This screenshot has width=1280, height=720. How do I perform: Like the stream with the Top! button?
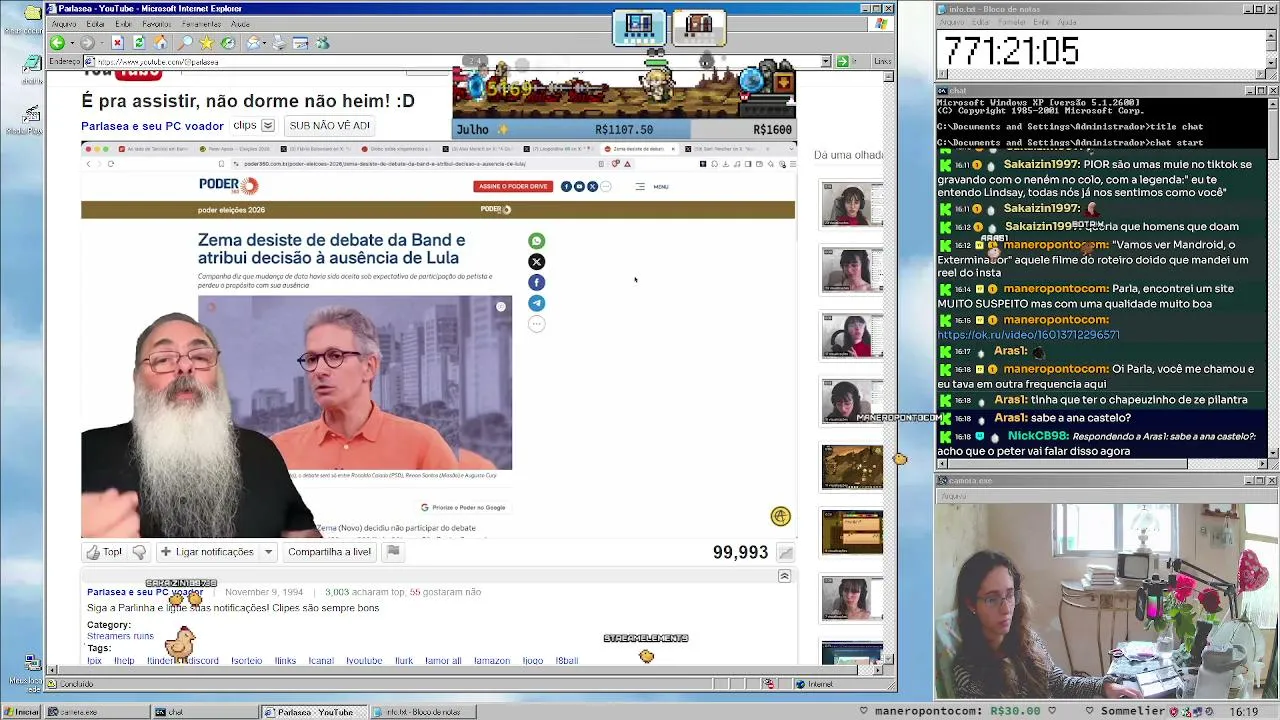[x=104, y=552]
